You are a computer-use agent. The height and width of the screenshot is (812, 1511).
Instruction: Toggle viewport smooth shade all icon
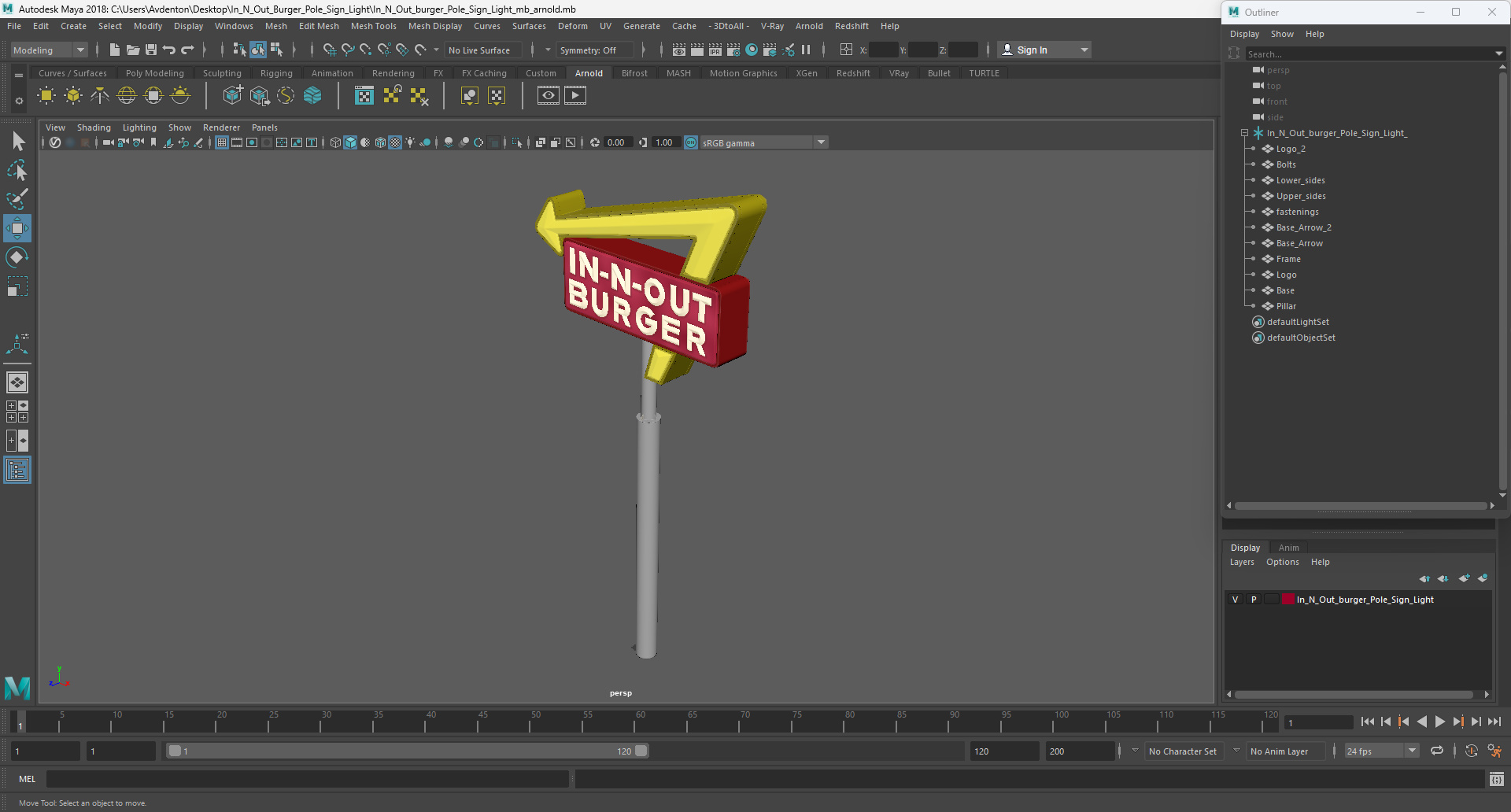pos(351,142)
